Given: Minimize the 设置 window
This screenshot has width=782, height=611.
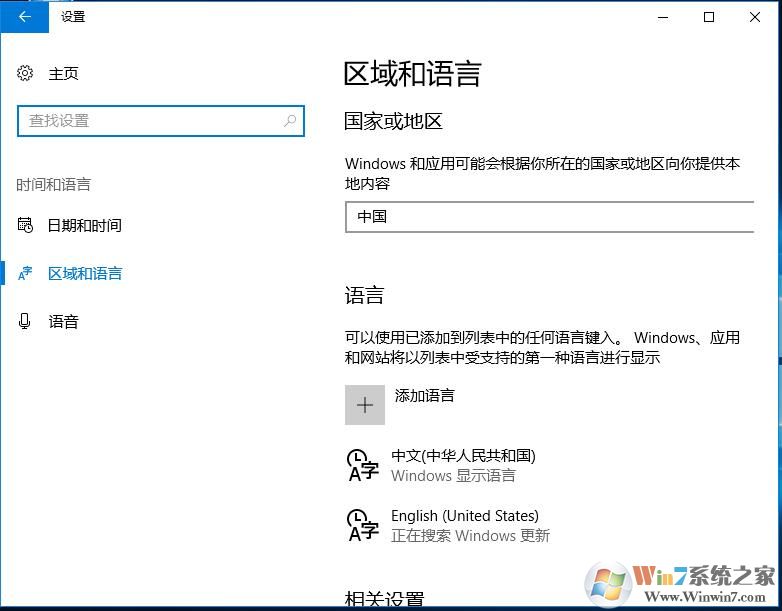Looking at the screenshot, I should pyautogui.click(x=663, y=16).
